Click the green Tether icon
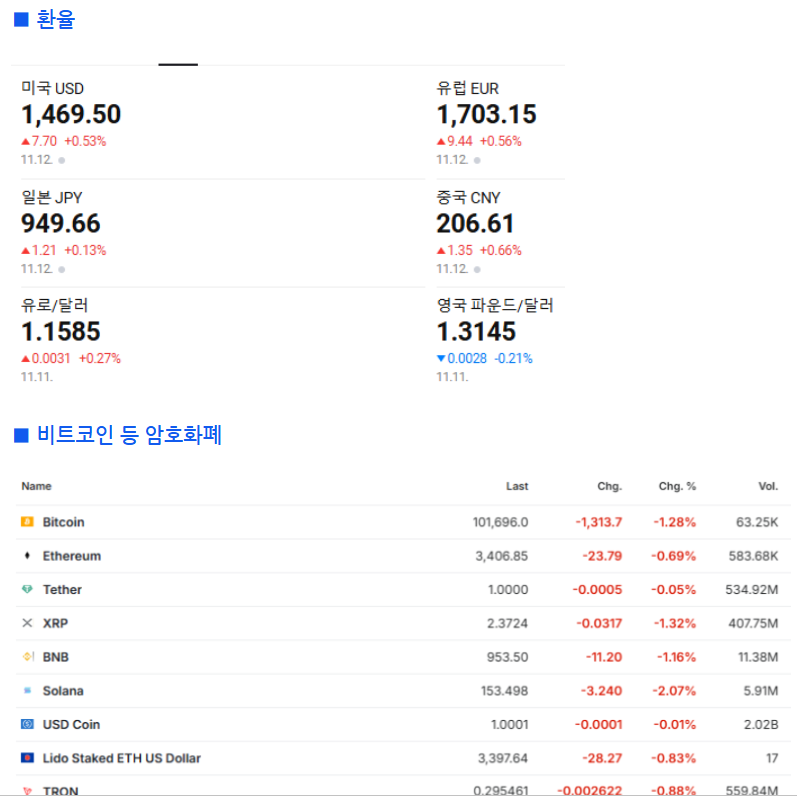 point(27,590)
